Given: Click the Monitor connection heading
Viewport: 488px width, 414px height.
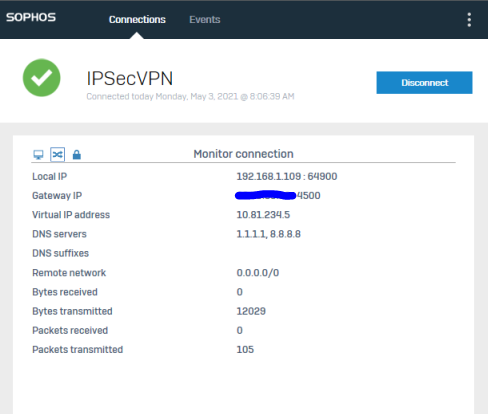Looking at the screenshot, I should point(243,154).
